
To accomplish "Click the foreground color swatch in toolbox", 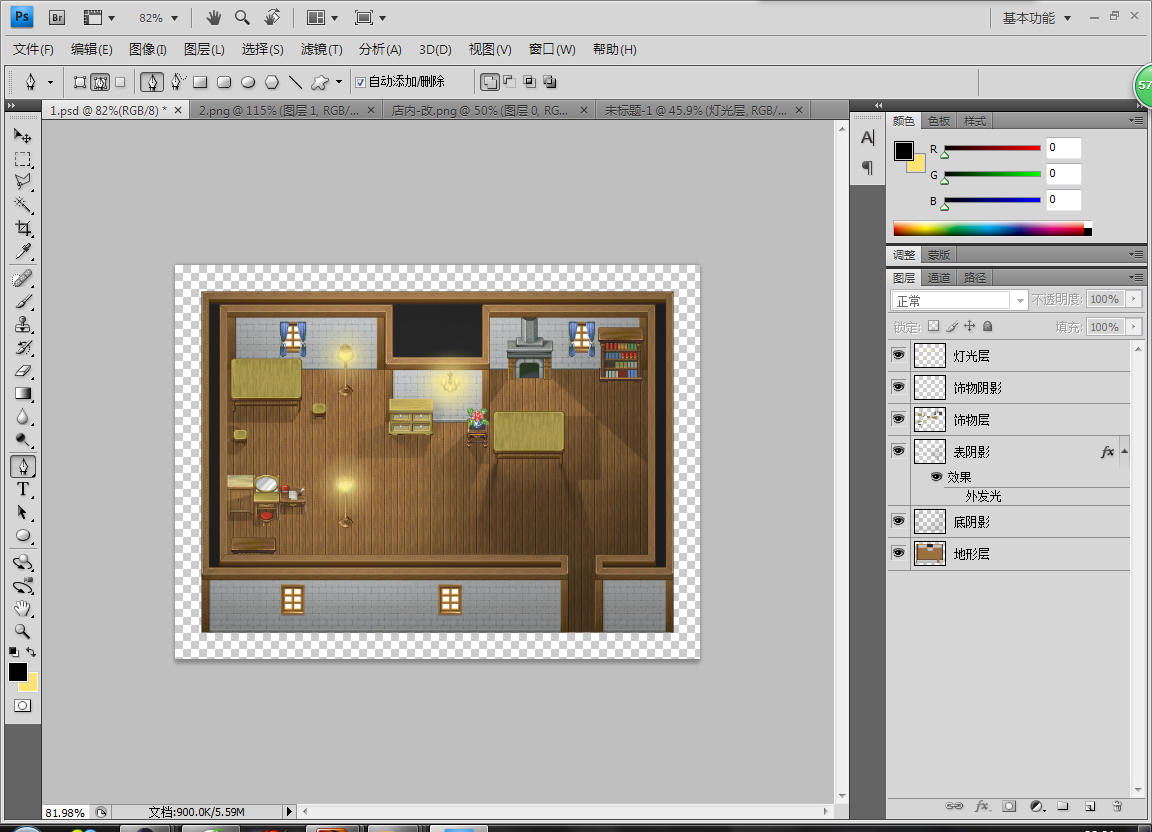I will pos(18,672).
